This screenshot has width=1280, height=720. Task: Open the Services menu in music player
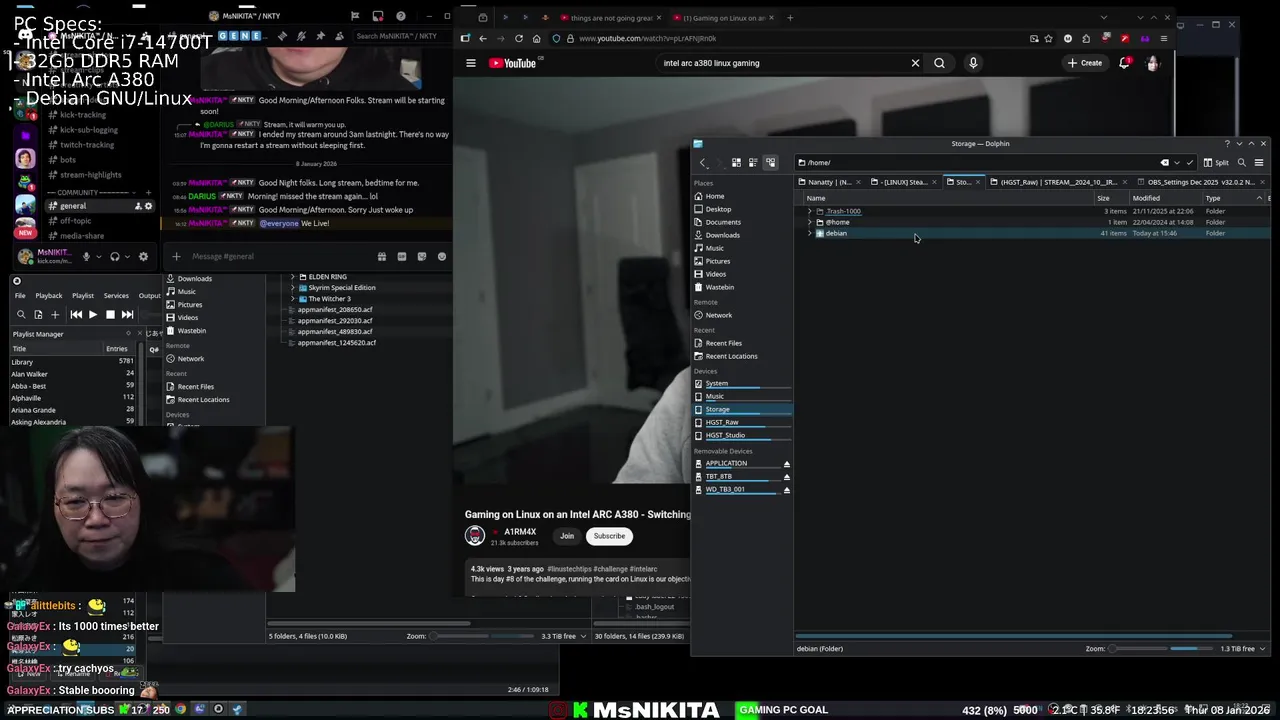(x=116, y=296)
